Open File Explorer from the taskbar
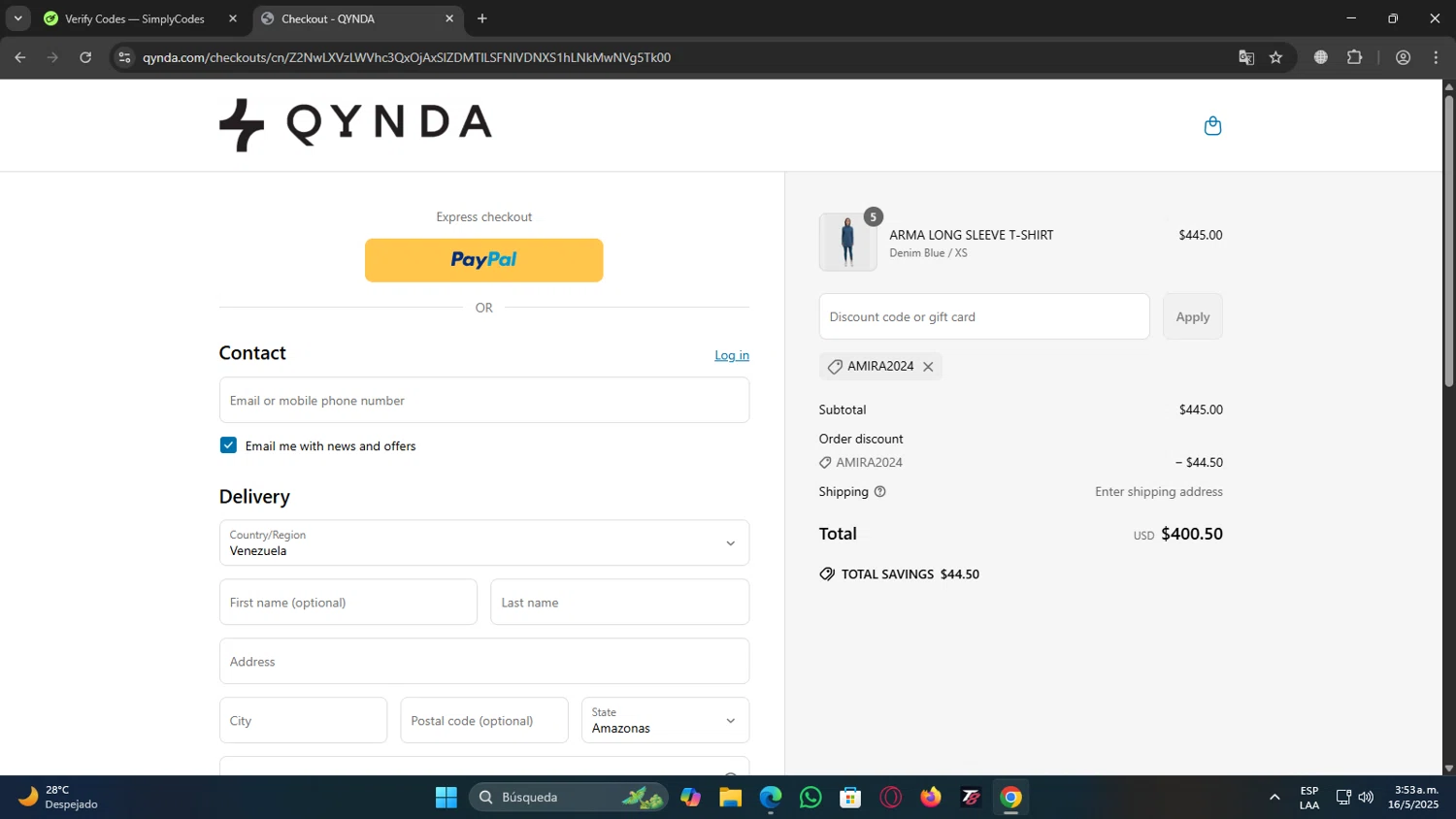This screenshot has height=819, width=1456. point(730,798)
